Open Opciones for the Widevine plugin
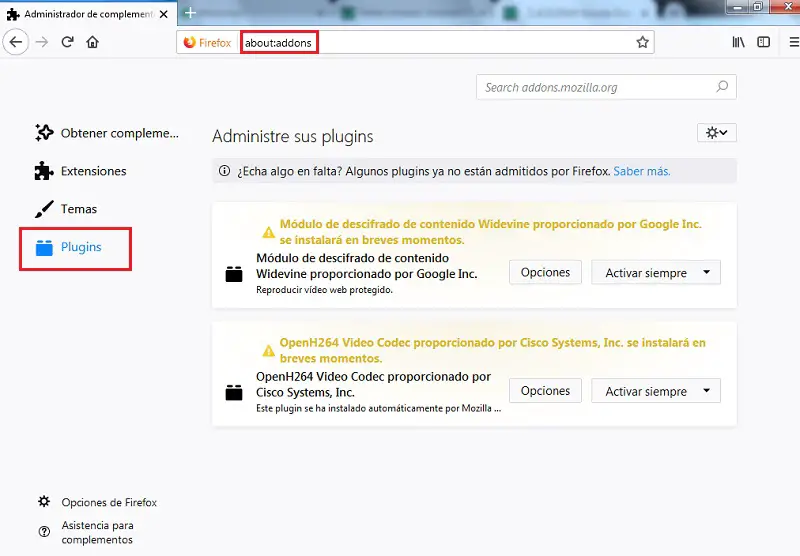This screenshot has height=556, width=800. 545,272
